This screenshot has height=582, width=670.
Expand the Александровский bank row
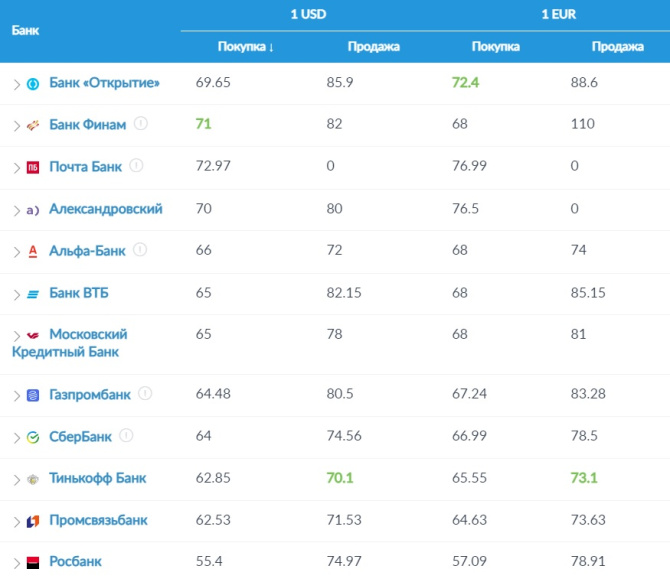pos(16,210)
